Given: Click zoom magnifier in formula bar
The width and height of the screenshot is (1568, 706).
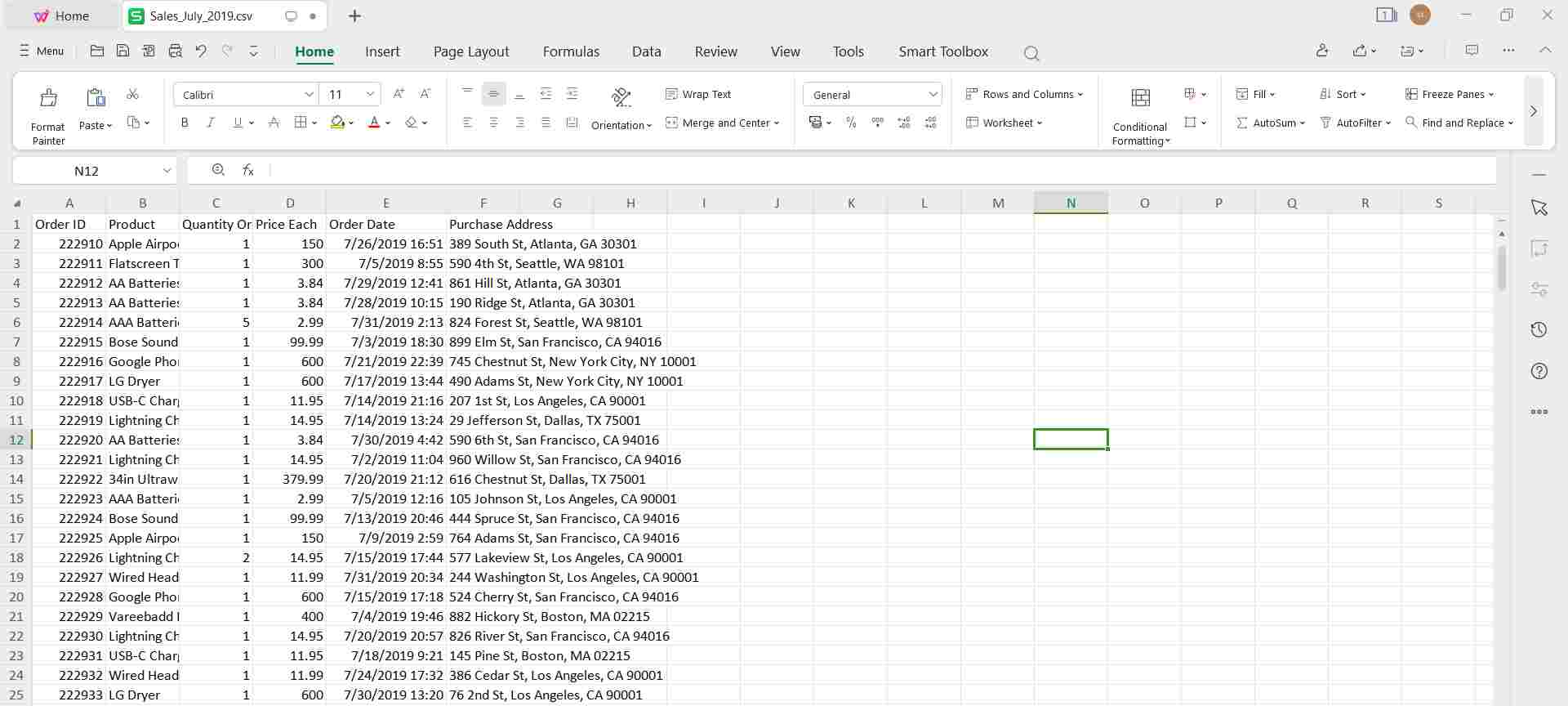Looking at the screenshot, I should pos(218,170).
